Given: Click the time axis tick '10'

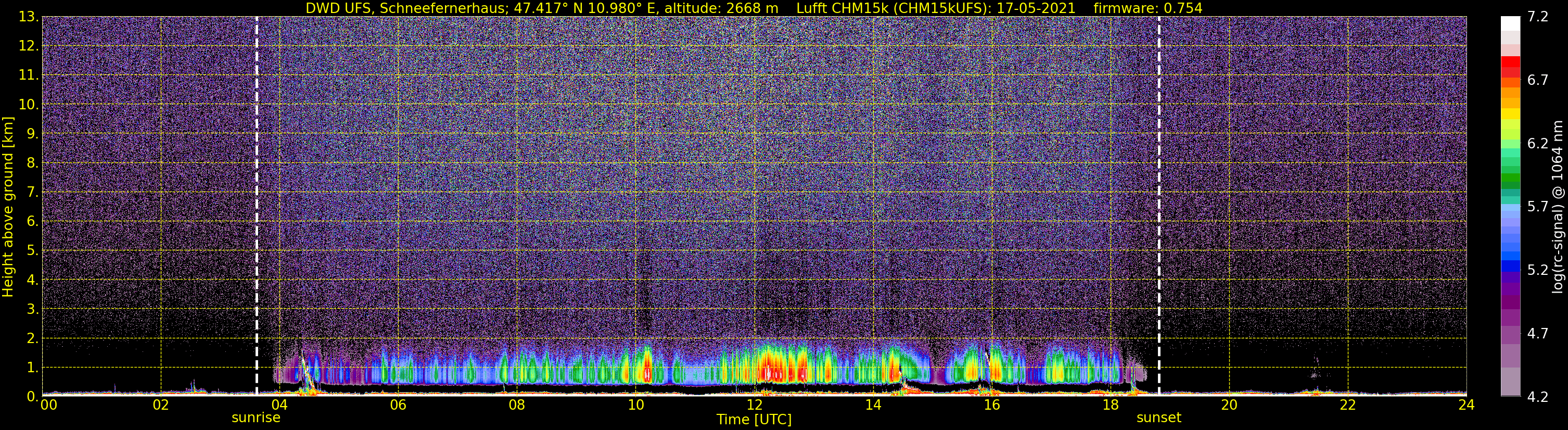Looking at the screenshot, I should [x=635, y=406].
